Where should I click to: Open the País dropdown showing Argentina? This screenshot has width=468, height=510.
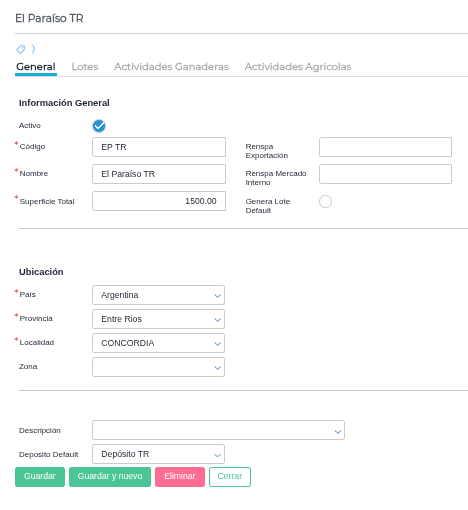[x=158, y=295]
